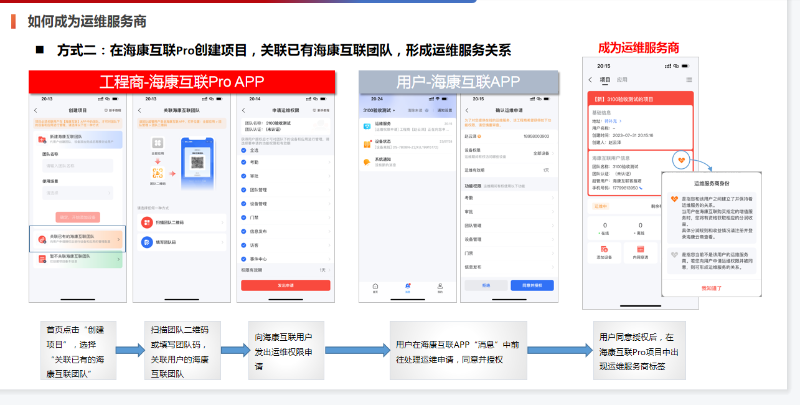The height and width of the screenshot is (405, 800).
Task: Expand 审批 row in 确认运维申请
Action: coord(509,212)
